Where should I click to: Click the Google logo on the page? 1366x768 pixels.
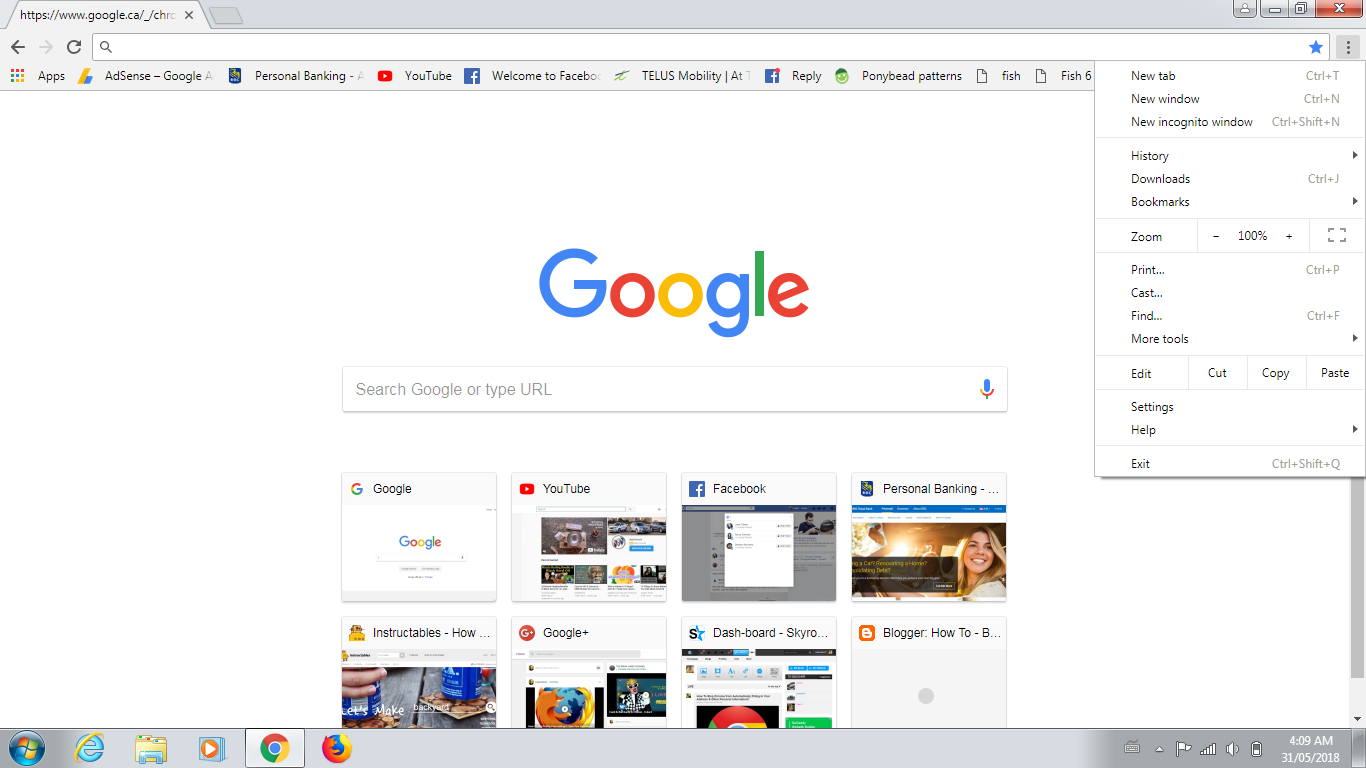674,292
